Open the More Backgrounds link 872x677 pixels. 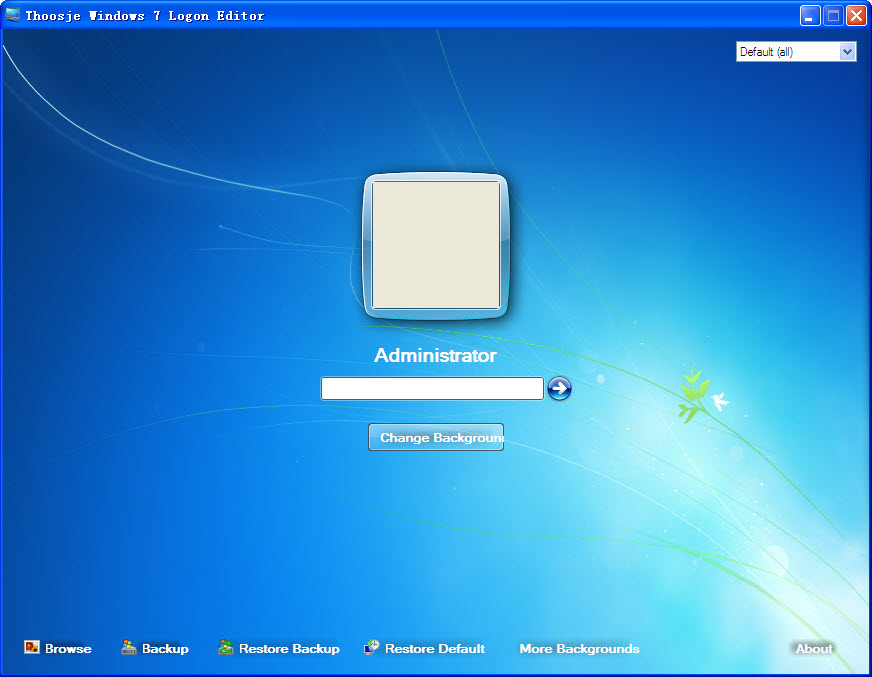click(579, 649)
